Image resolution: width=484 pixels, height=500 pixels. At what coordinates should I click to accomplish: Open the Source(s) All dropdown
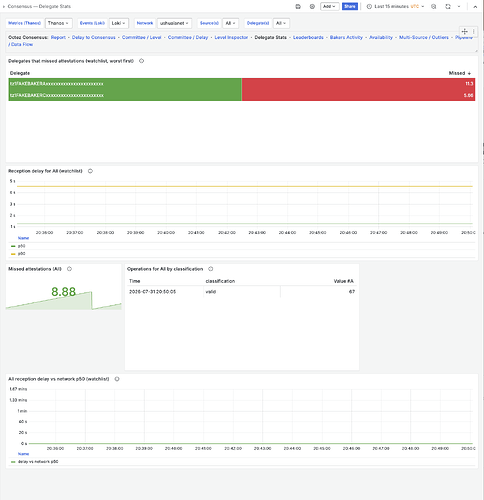pyautogui.click(x=230, y=23)
